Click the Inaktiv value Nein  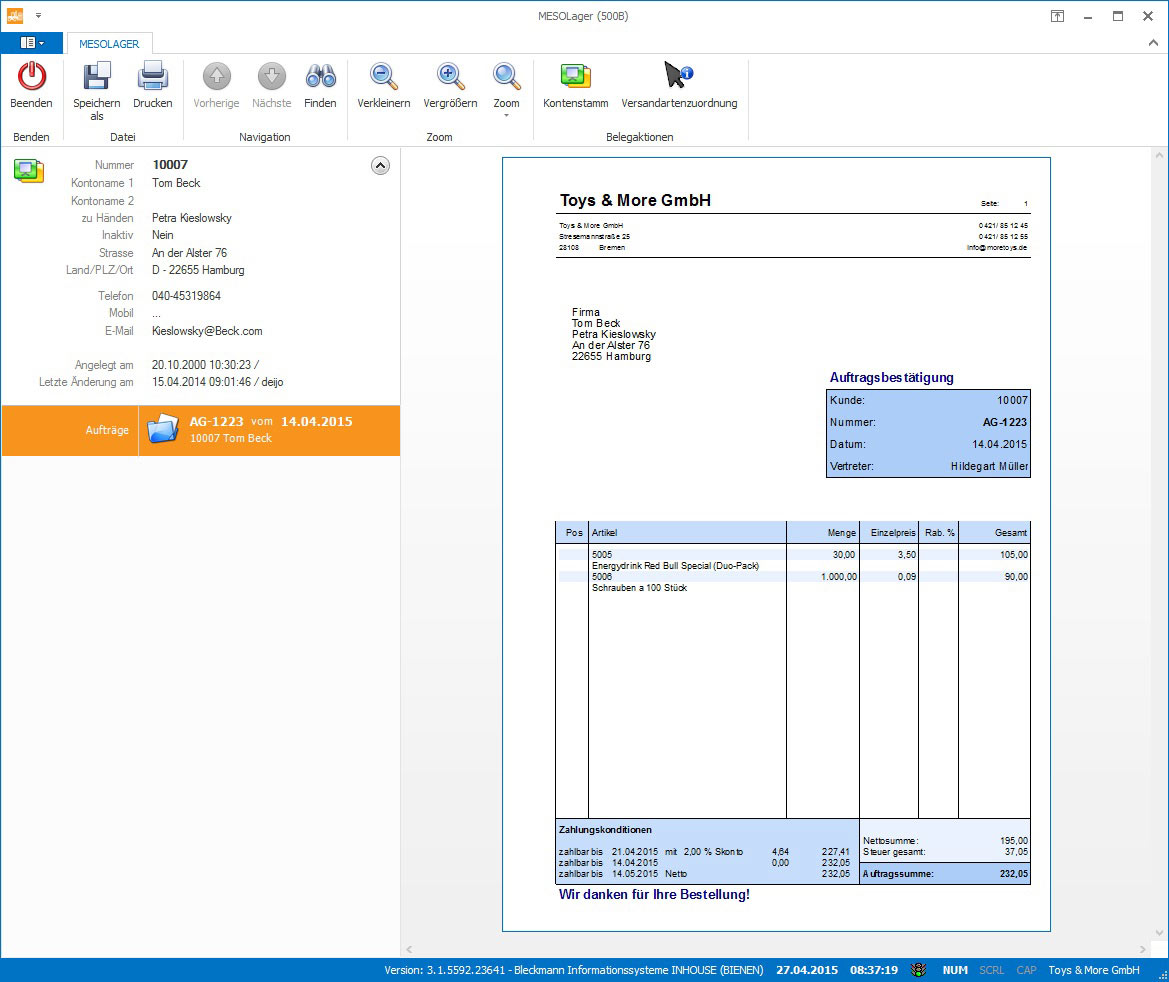pyautogui.click(x=163, y=235)
